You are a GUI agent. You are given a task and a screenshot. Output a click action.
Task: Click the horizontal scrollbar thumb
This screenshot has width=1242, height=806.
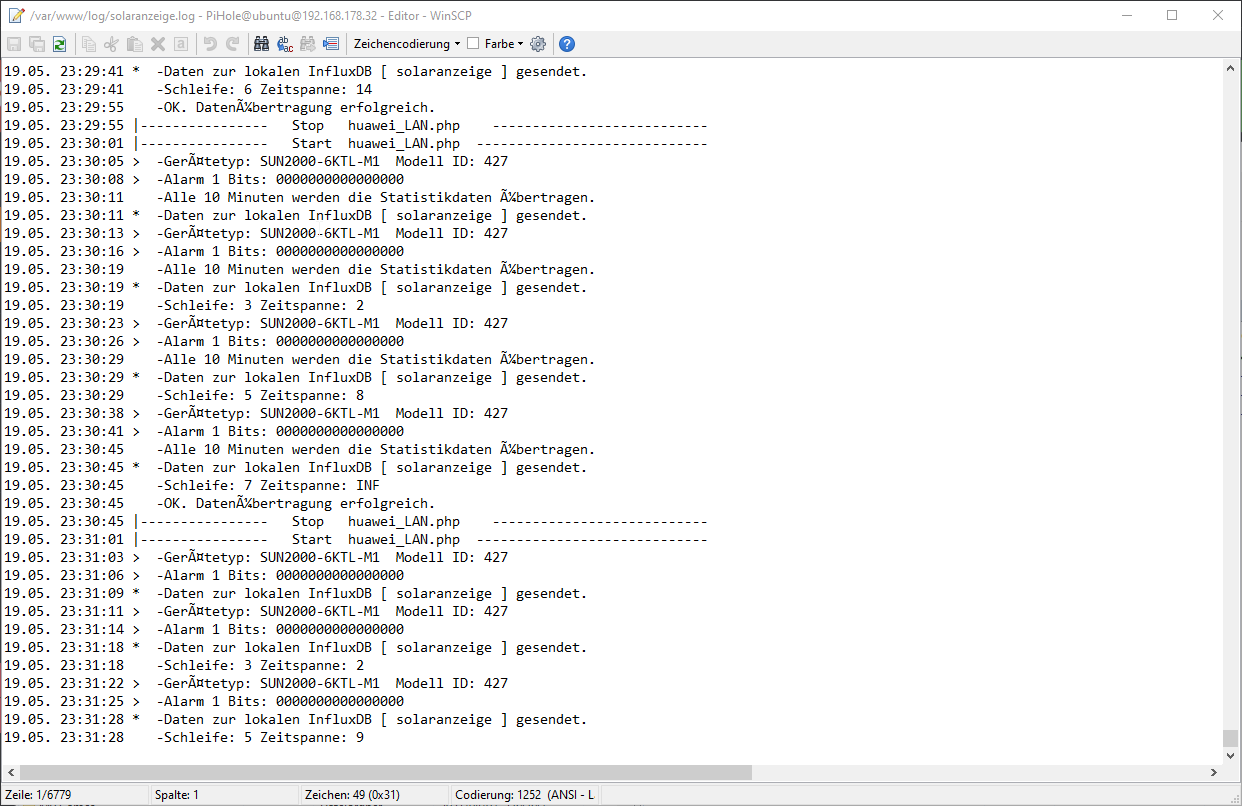point(385,773)
